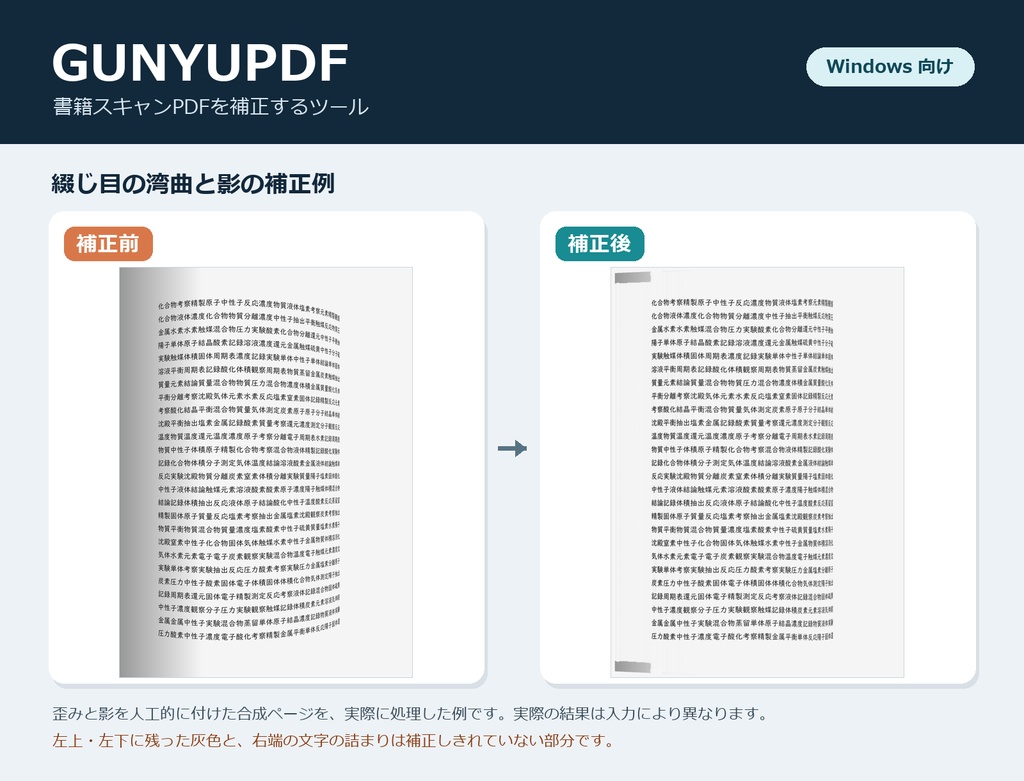Open the warped before-correction page image

266,472
